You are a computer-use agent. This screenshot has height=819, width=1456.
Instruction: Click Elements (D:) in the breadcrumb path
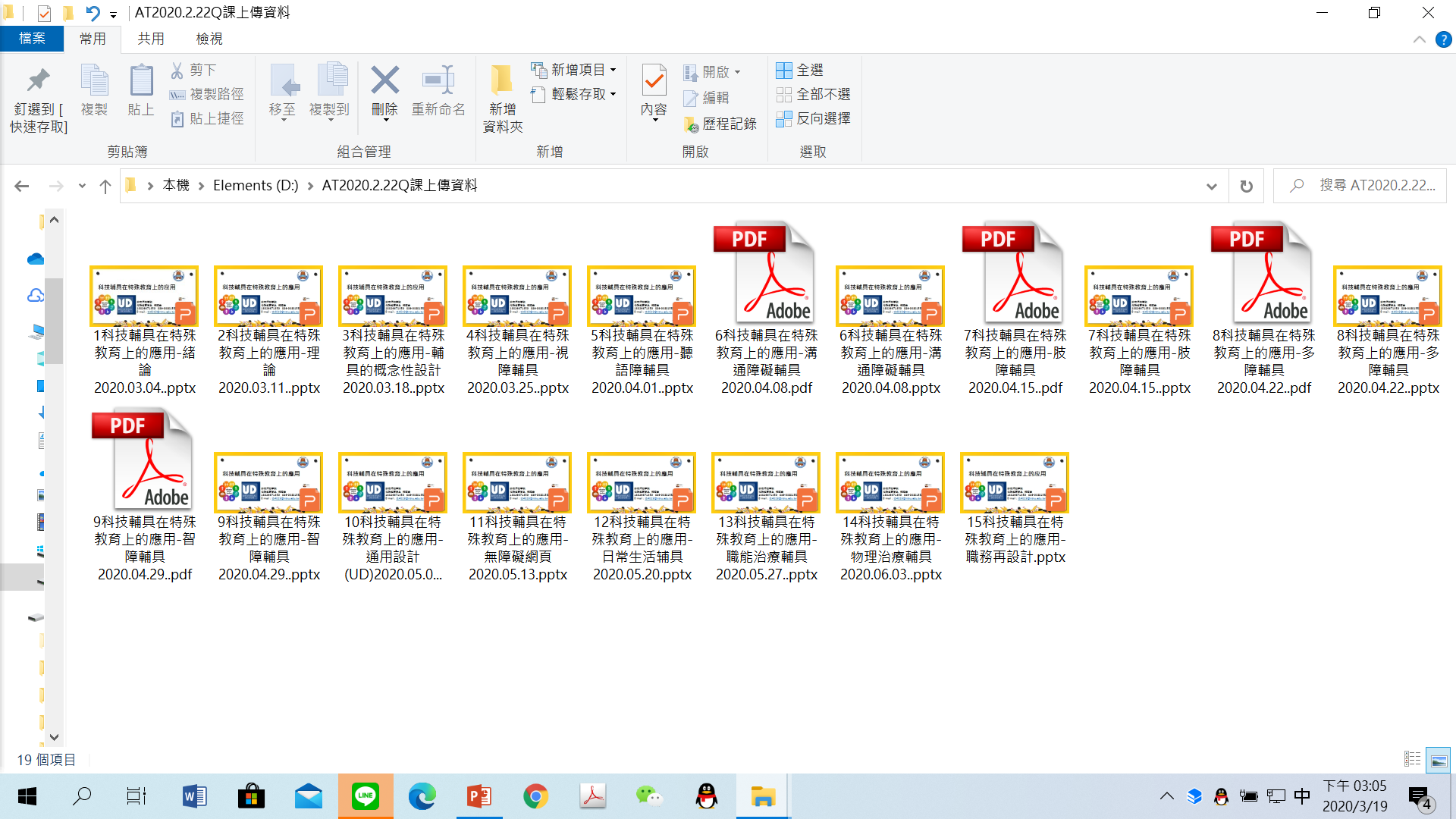coord(256,186)
